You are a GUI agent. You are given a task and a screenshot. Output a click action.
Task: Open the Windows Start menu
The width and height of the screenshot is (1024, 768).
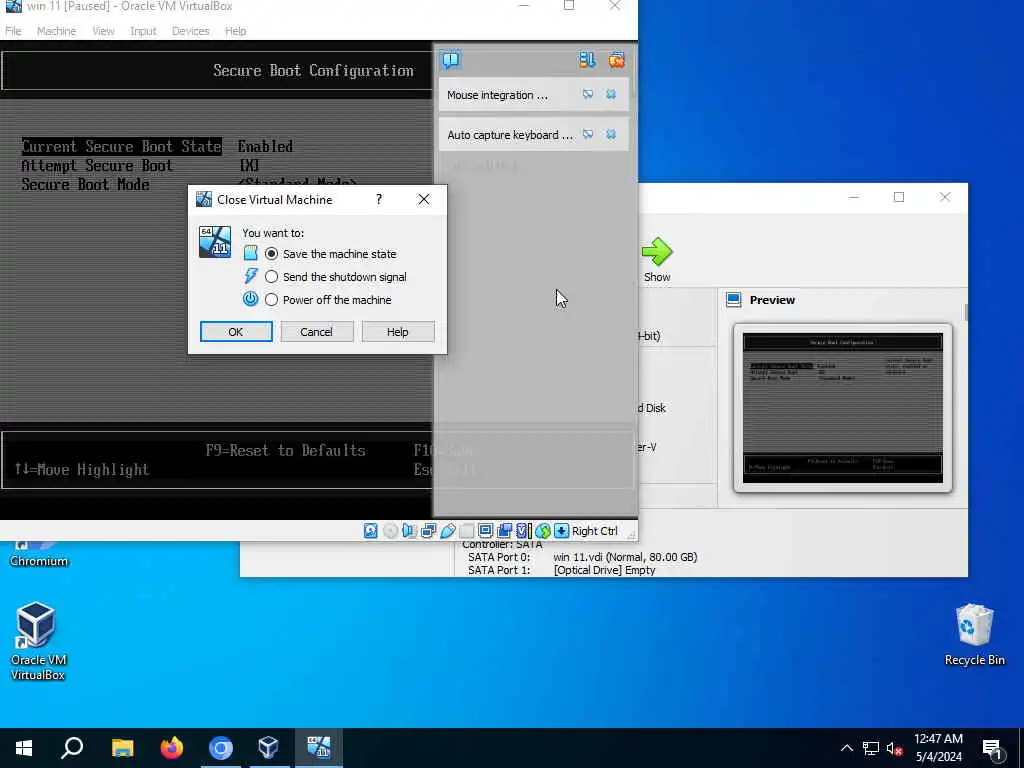24,748
